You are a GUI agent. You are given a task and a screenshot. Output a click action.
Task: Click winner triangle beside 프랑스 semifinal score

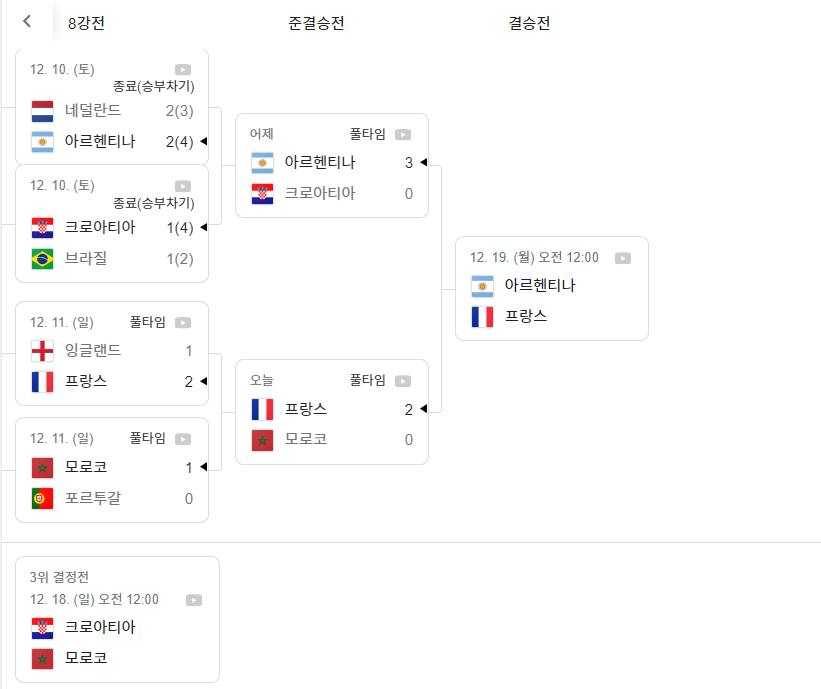pos(426,409)
